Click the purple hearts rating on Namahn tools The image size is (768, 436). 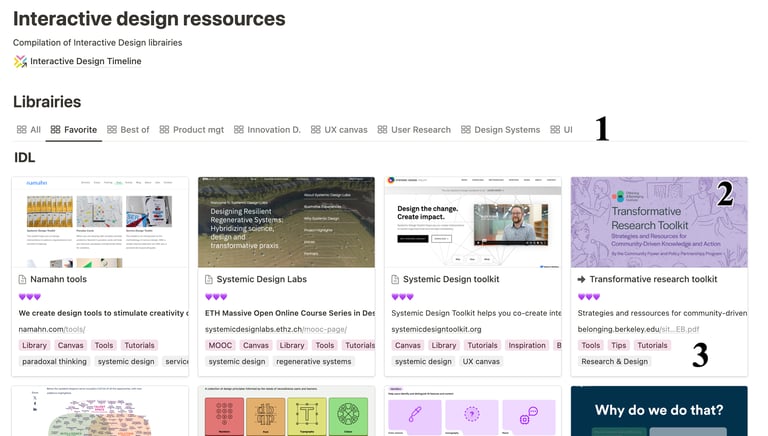(x=29, y=297)
